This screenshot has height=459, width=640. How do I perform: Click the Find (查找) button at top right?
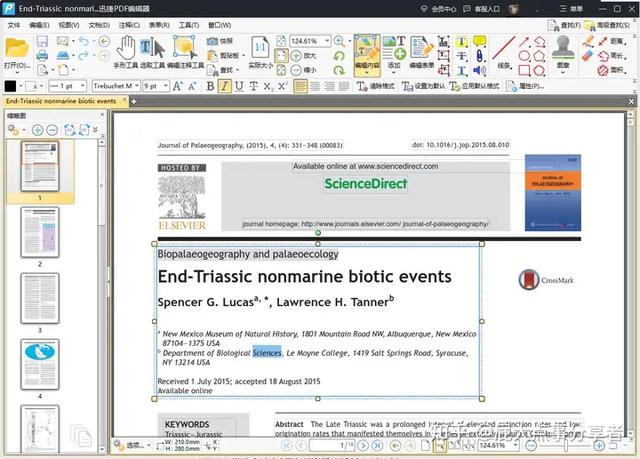coord(564,25)
